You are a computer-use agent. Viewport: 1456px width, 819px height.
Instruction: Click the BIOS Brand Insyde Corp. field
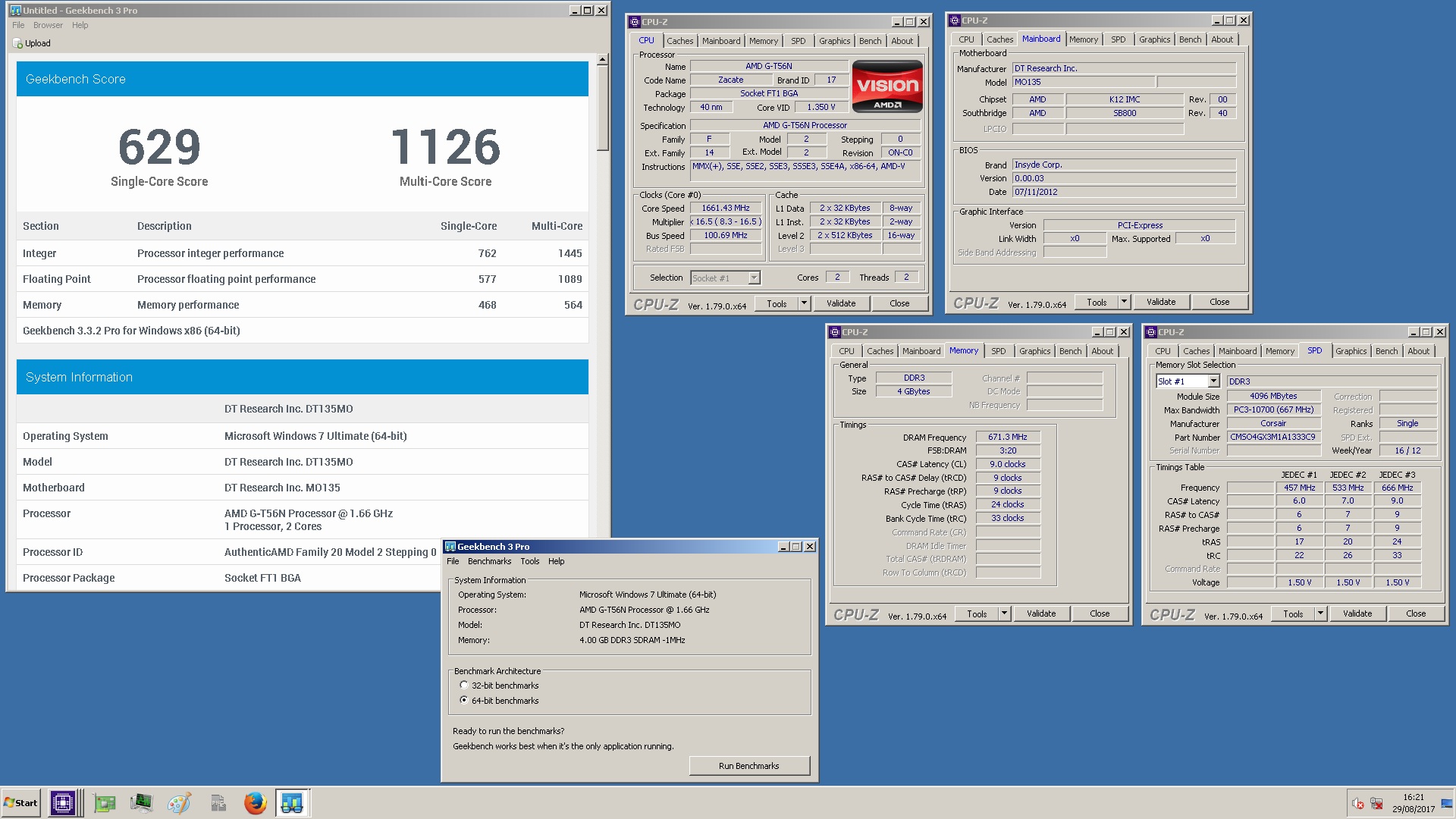coord(1124,165)
